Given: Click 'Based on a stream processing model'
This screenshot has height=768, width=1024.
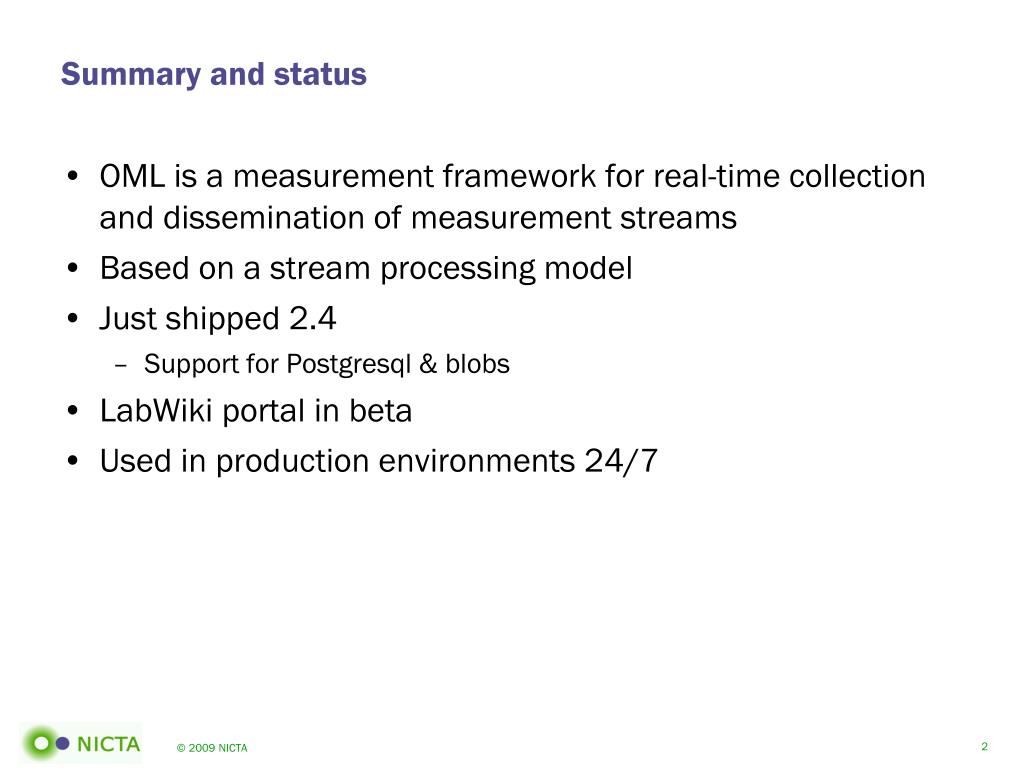Looking at the screenshot, I should click(366, 268).
